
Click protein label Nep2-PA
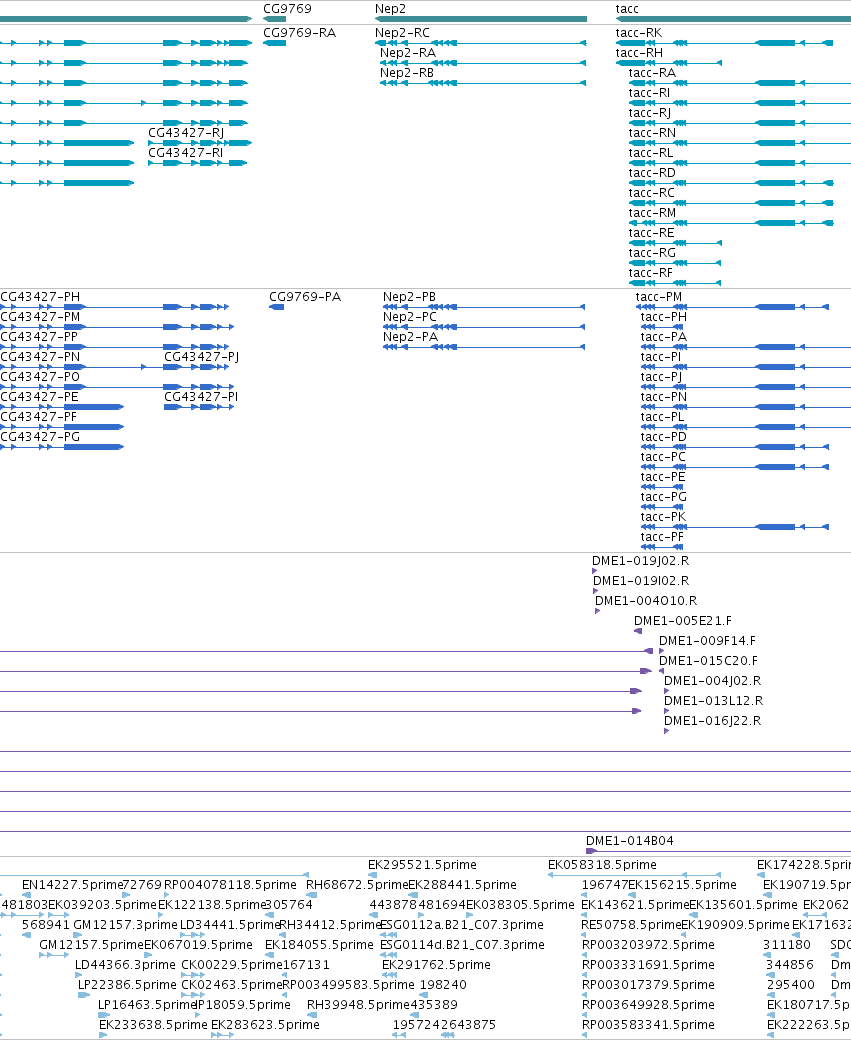click(x=410, y=336)
